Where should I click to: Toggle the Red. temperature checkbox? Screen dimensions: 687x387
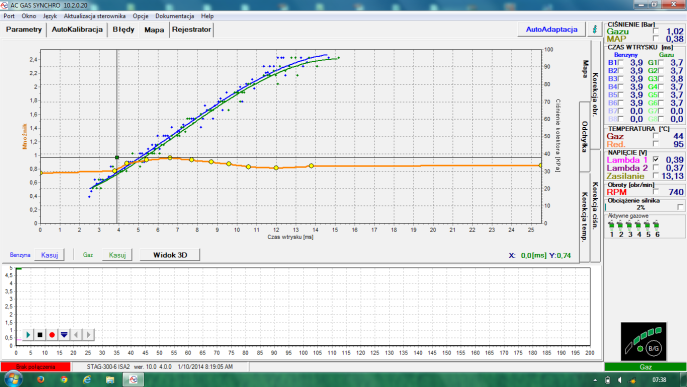656,144
